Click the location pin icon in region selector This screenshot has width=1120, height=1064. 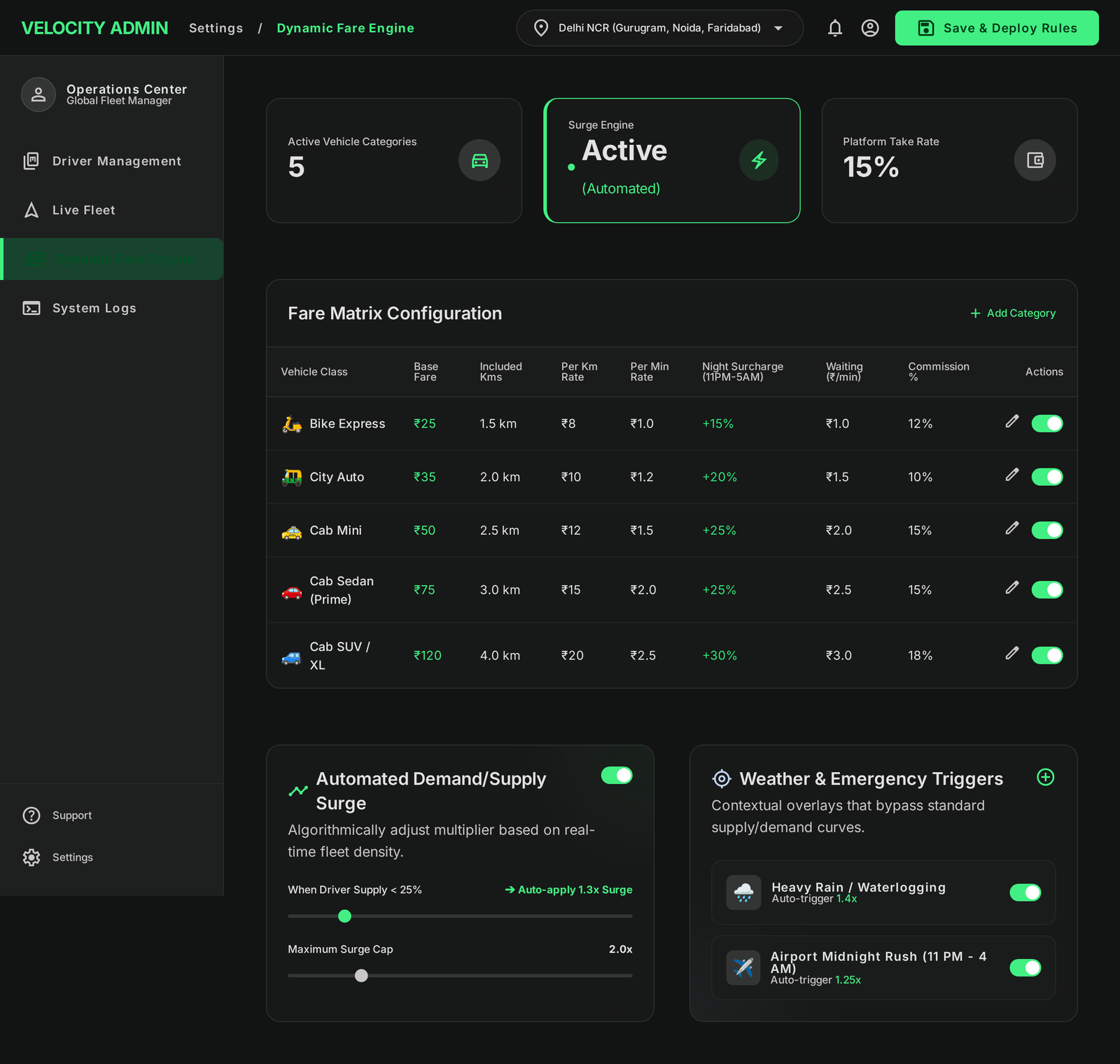coord(541,28)
